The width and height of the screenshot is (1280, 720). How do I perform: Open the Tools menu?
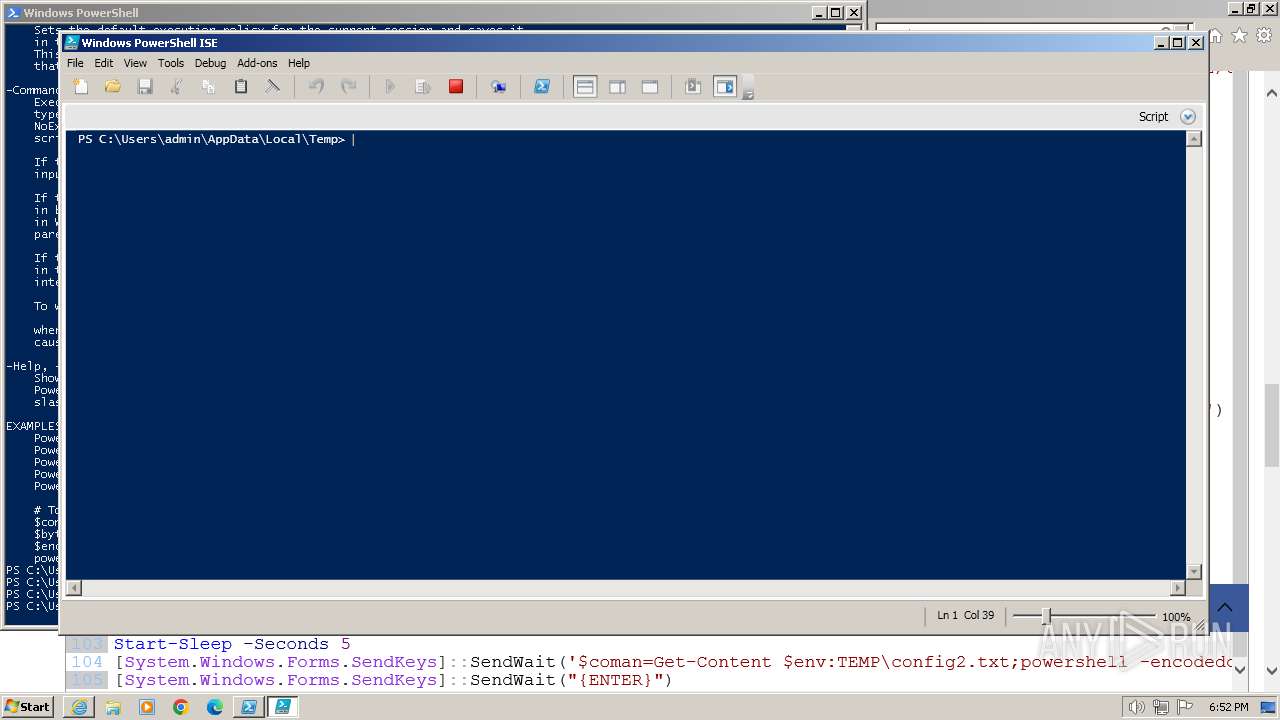[171, 63]
